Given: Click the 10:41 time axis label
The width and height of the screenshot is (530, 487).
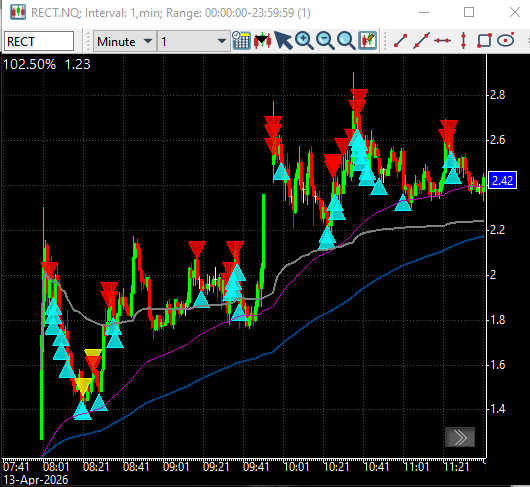Looking at the screenshot, I should (376, 467).
